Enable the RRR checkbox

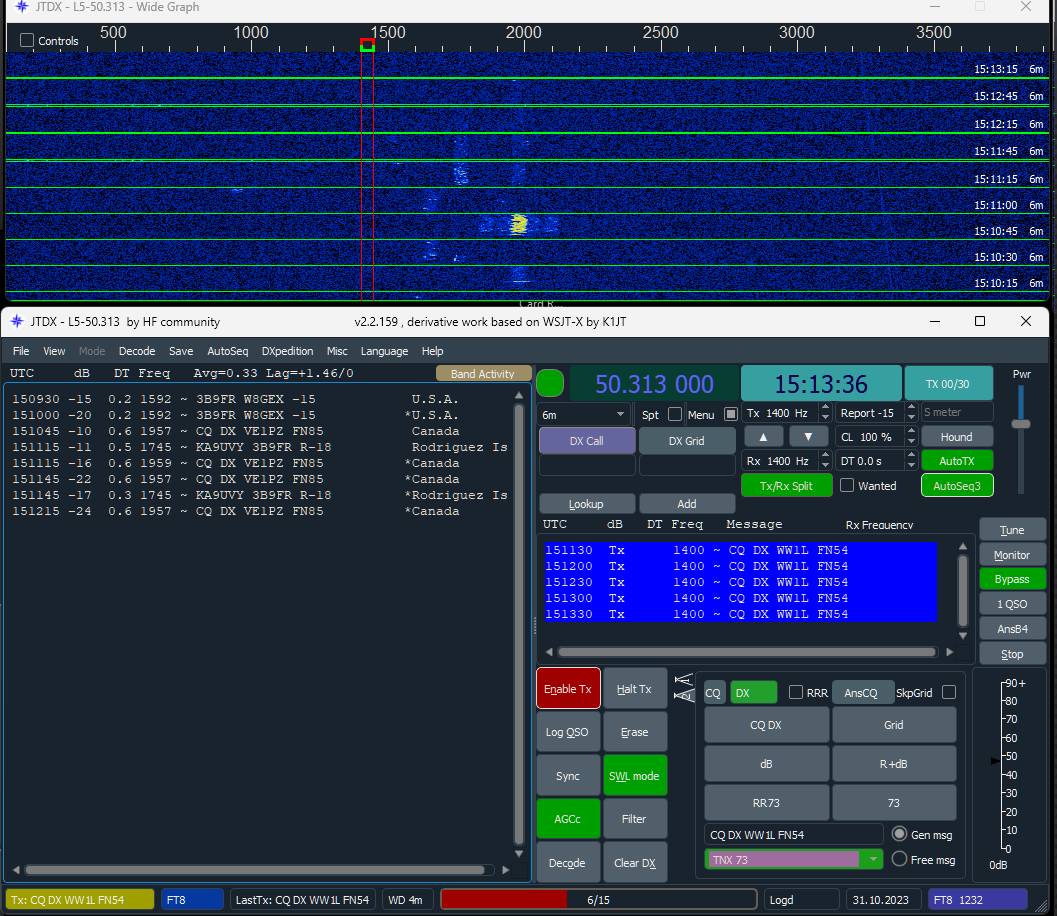(x=795, y=692)
